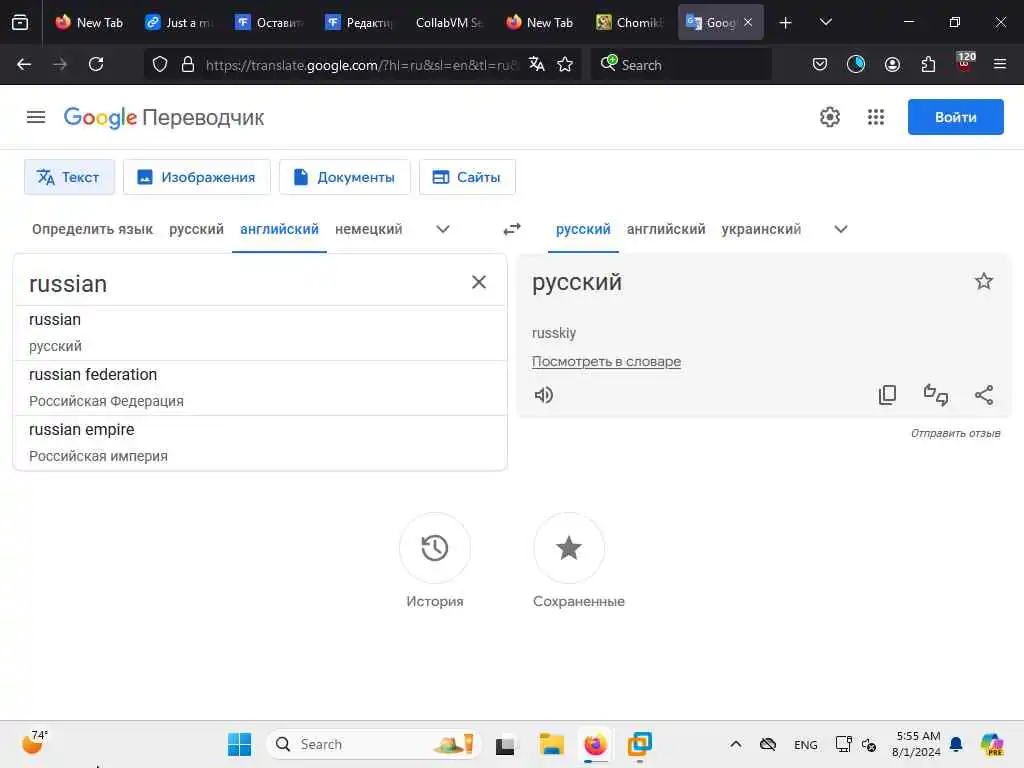Open the tracking protection shield
The image size is (1024, 768).
160,64
